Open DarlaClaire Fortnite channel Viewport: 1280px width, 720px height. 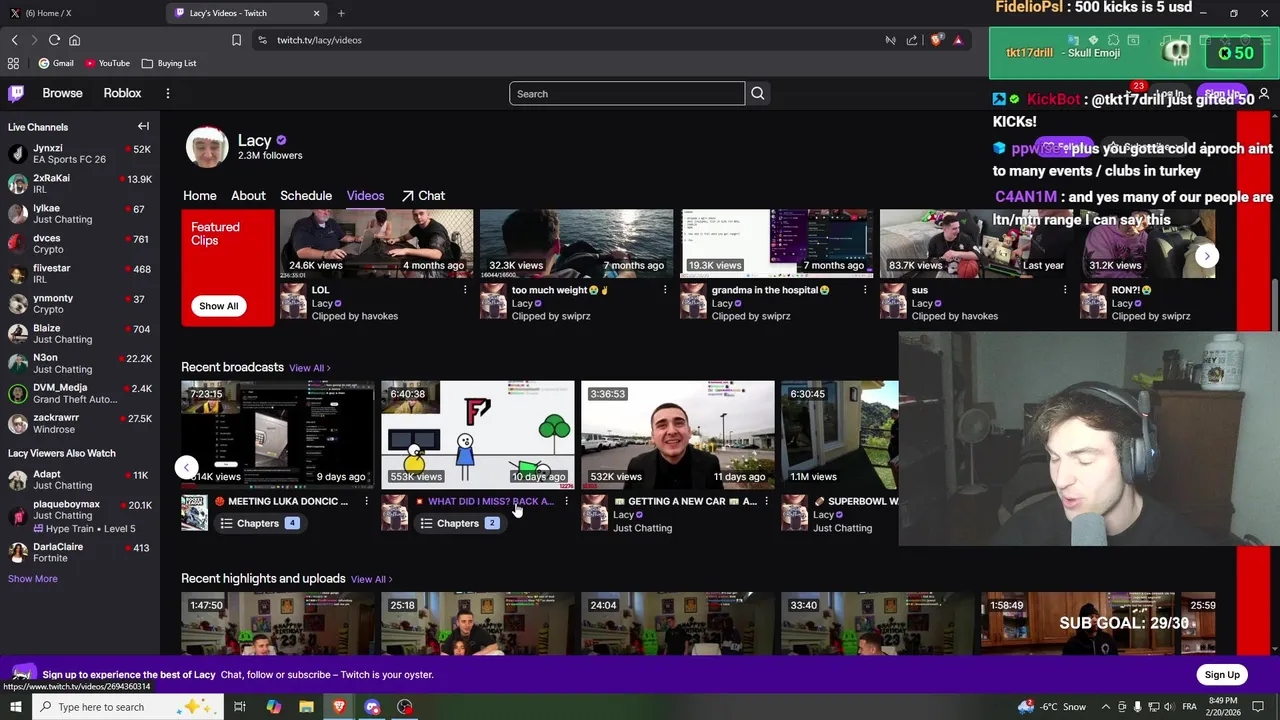80,552
